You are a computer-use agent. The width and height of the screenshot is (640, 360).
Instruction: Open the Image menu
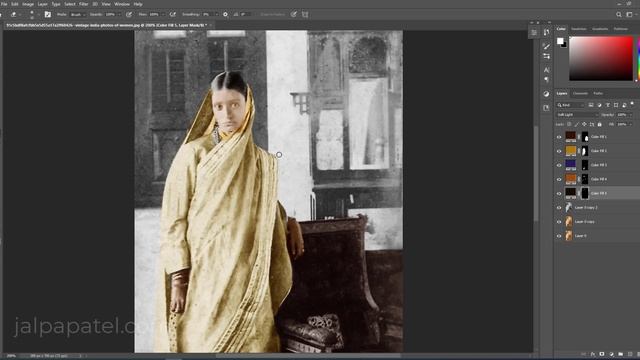click(x=28, y=4)
